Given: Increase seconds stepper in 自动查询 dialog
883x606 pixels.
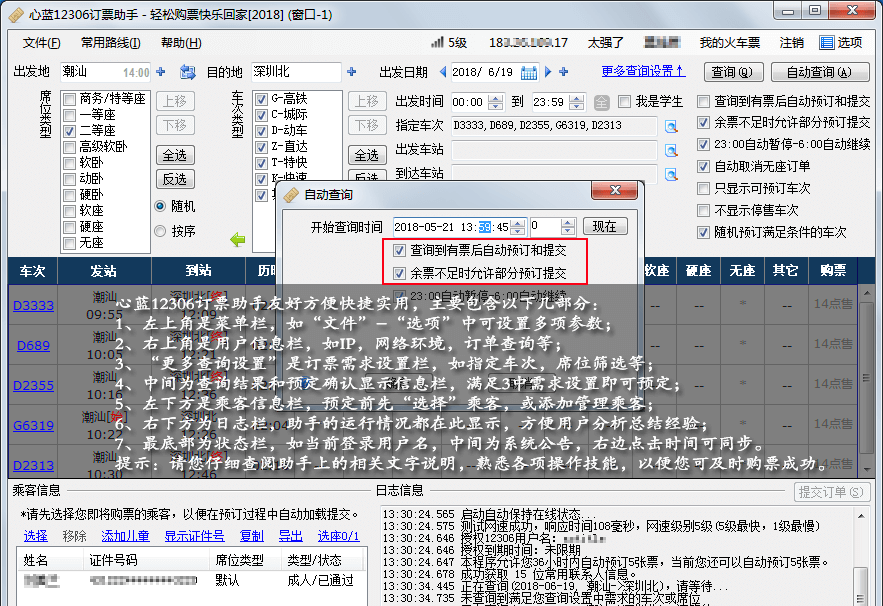Looking at the screenshot, I should coord(515,221).
